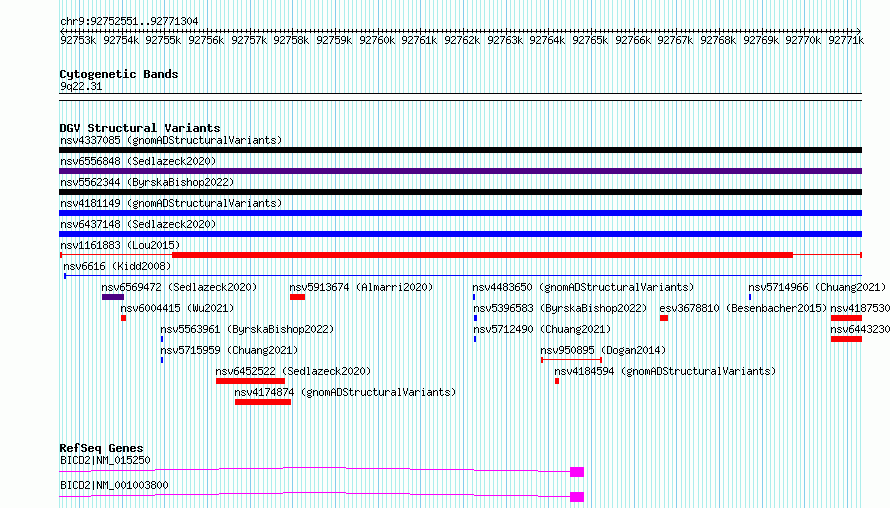Open the nsv6004415 Wu2021 label

click(177, 308)
